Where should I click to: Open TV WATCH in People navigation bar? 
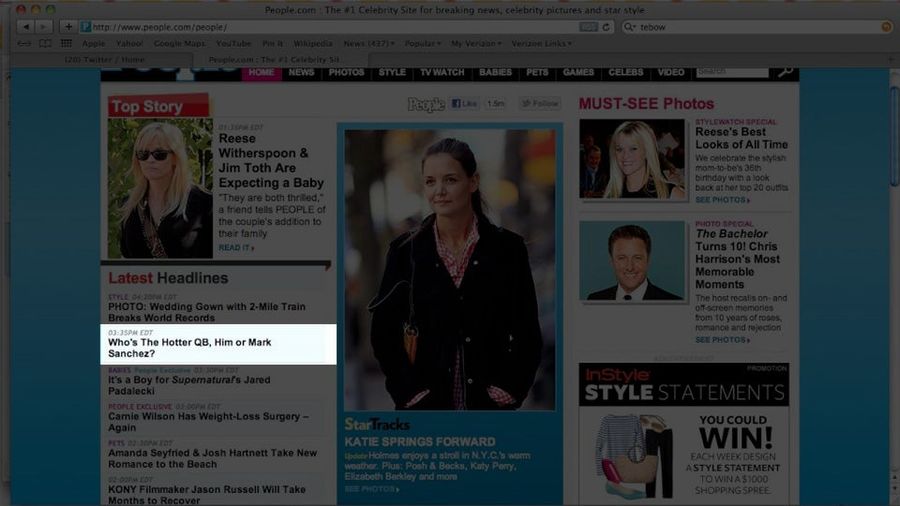[x=442, y=72]
